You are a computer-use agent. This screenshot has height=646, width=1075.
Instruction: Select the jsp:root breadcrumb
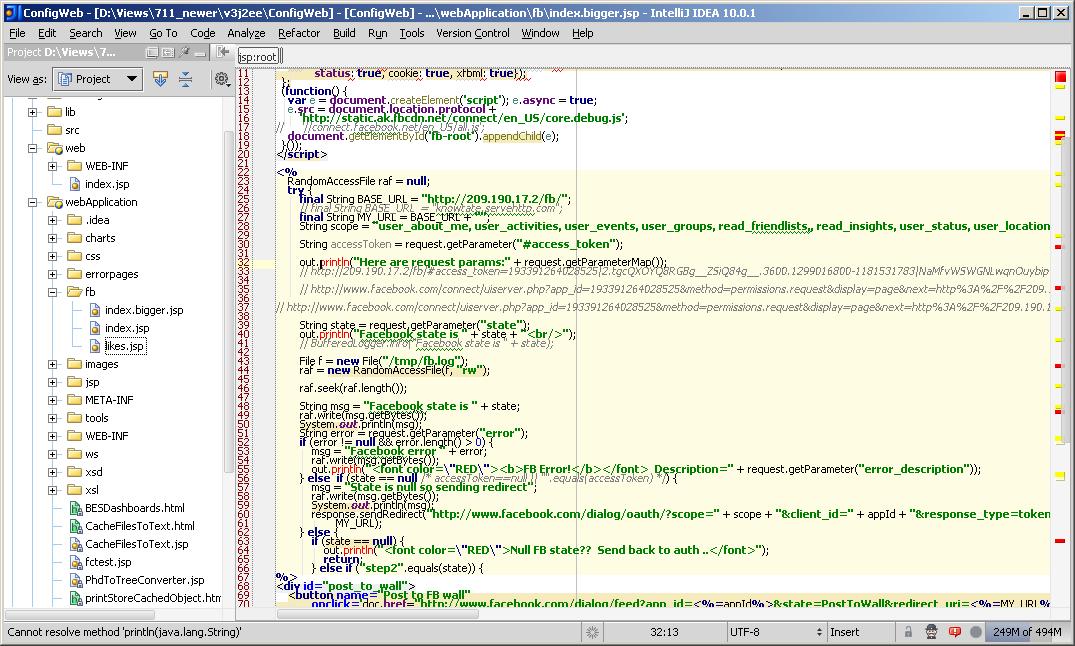coord(258,57)
